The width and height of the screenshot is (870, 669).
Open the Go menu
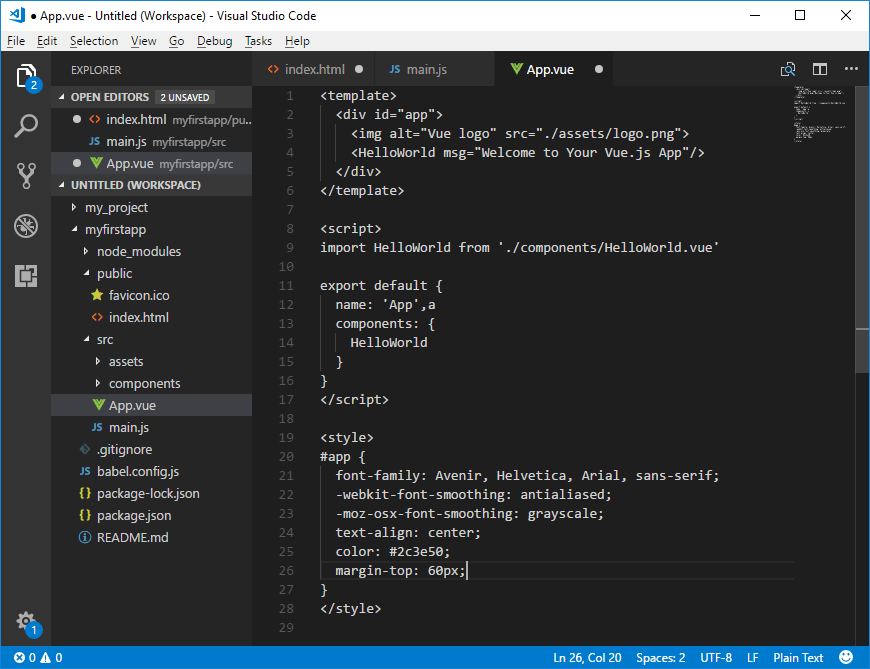pyautogui.click(x=176, y=41)
